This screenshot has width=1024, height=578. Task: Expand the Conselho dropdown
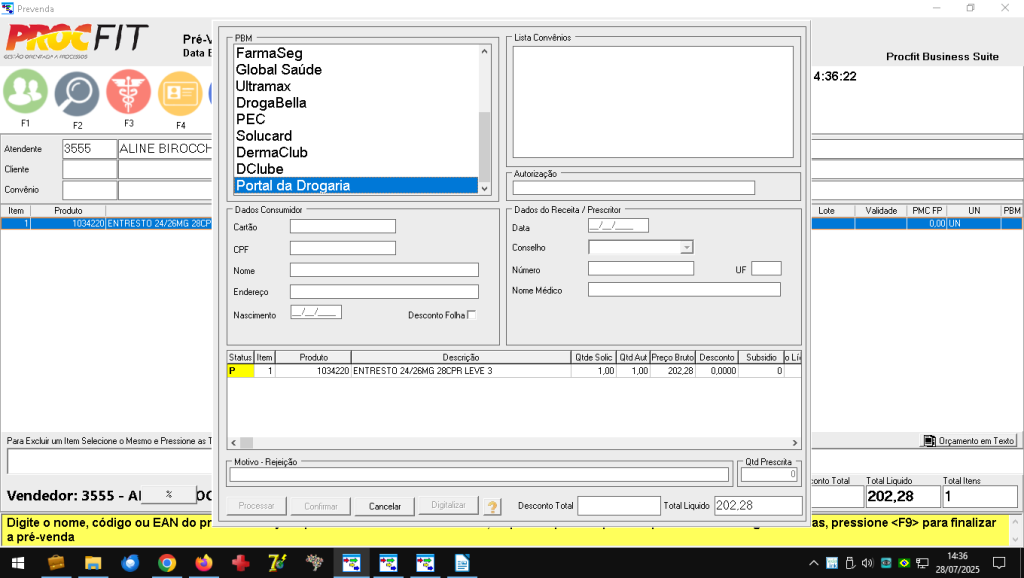686,247
